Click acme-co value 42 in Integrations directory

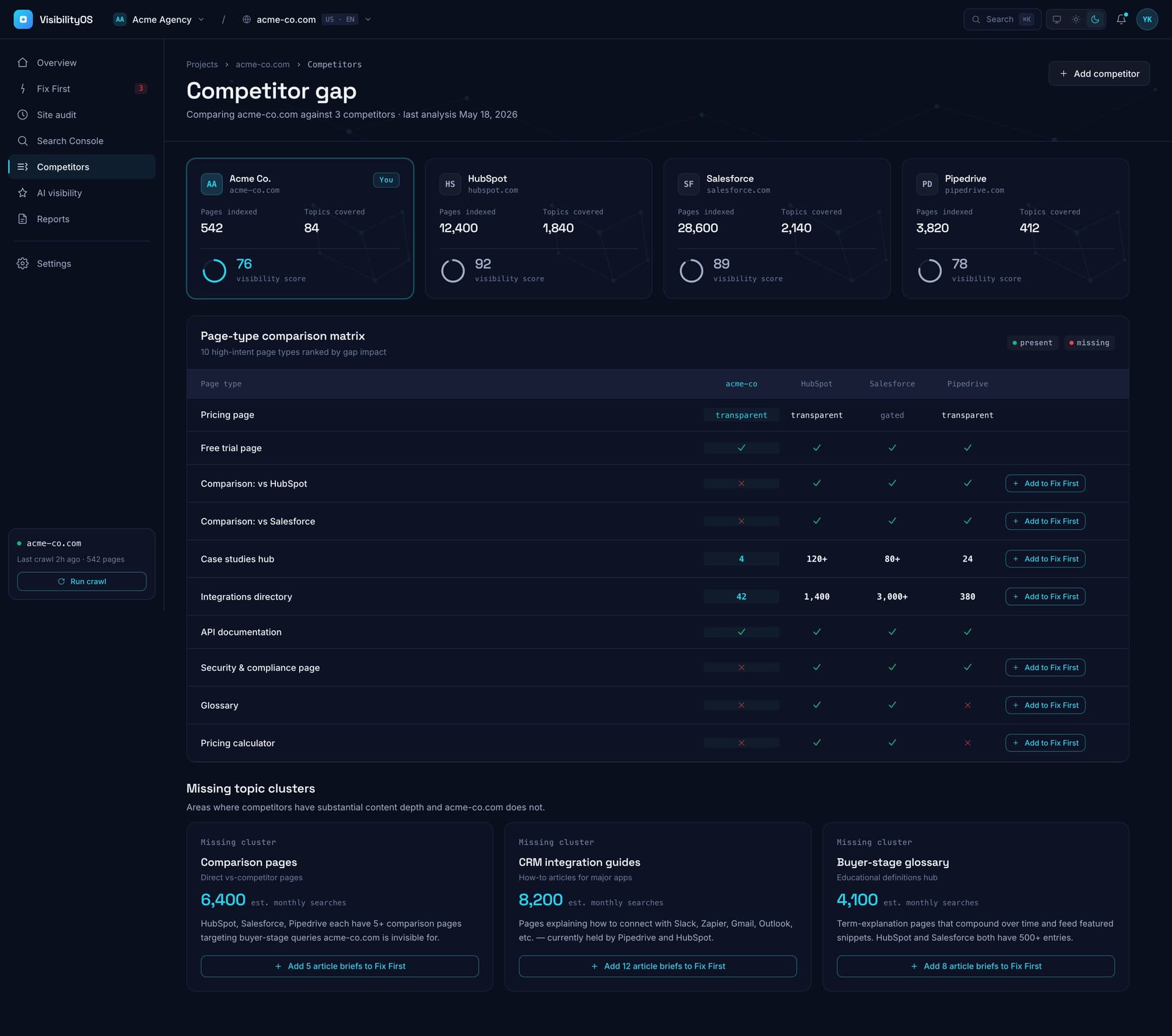coord(741,597)
